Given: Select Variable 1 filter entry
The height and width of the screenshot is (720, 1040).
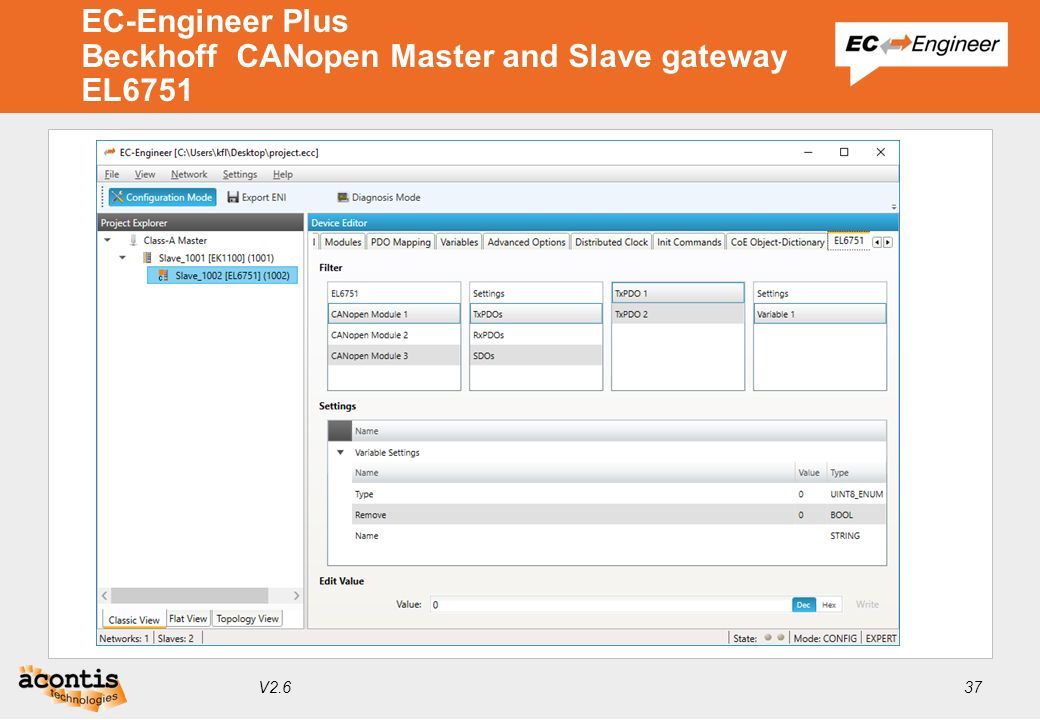Looking at the screenshot, I should coord(820,314).
